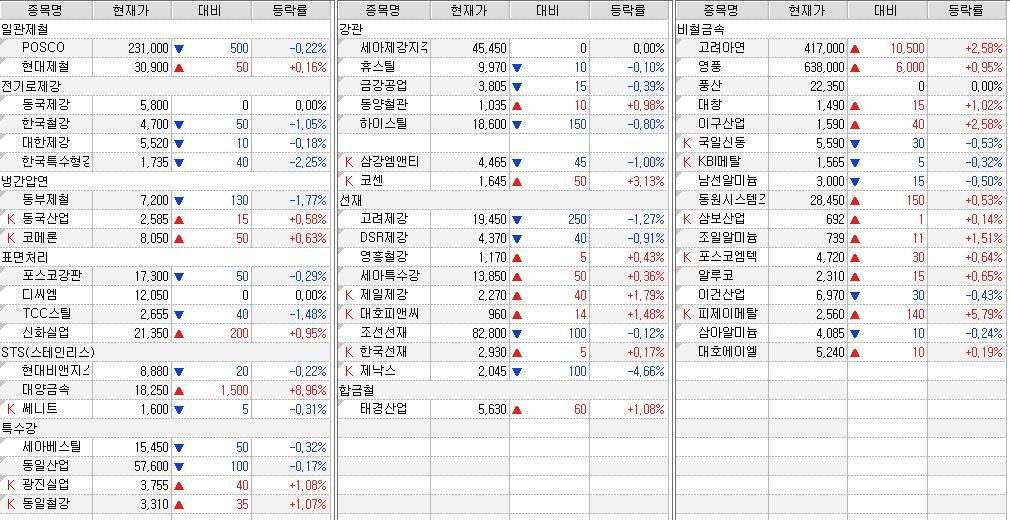Click the K marker next to 국일신동

pyautogui.click(x=687, y=143)
